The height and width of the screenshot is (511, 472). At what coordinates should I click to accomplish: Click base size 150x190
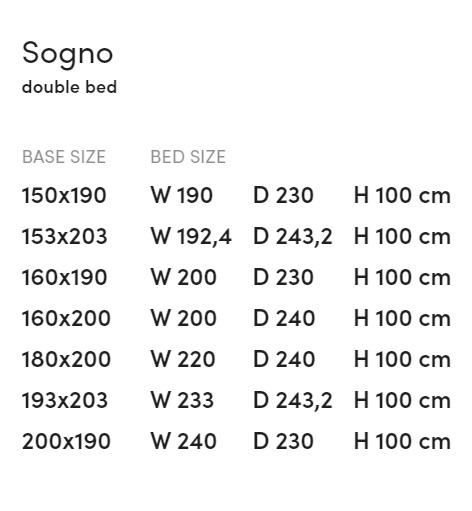pos(64,195)
